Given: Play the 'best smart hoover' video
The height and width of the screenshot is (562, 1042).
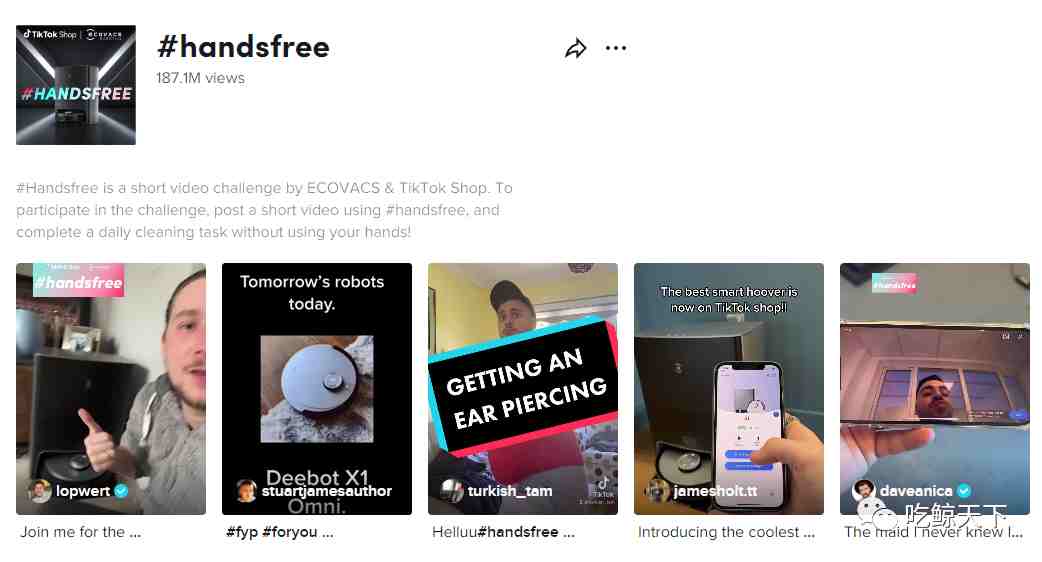Looking at the screenshot, I should (x=729, y=389).
